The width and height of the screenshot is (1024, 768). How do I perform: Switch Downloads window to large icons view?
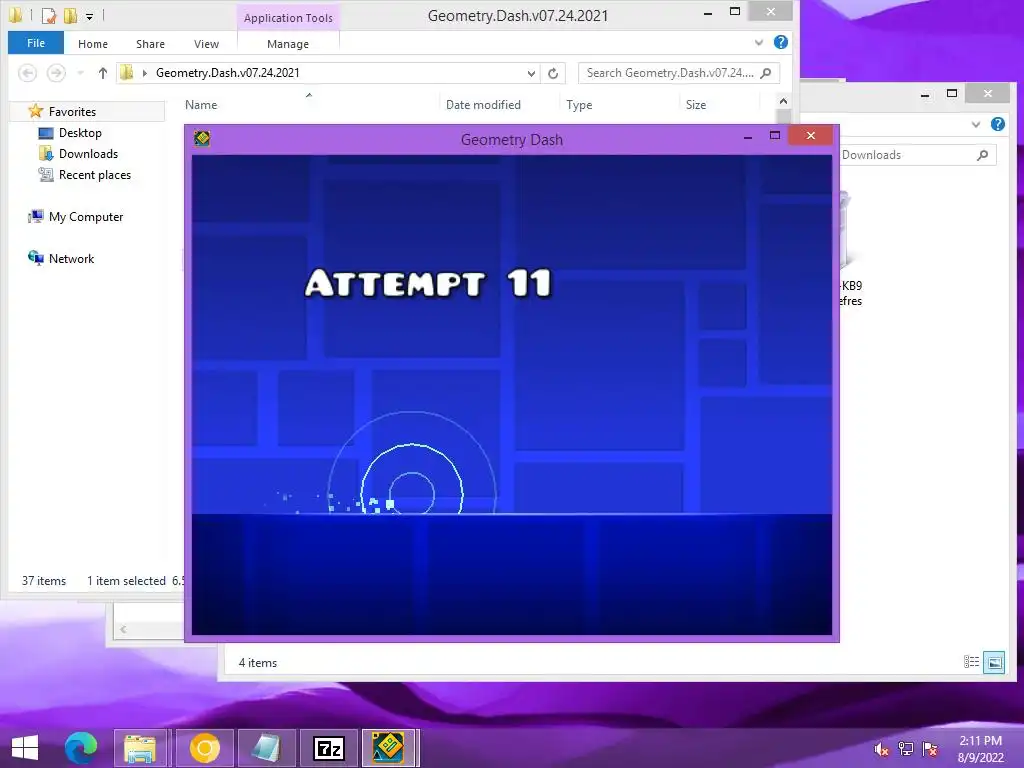point(994,662)
